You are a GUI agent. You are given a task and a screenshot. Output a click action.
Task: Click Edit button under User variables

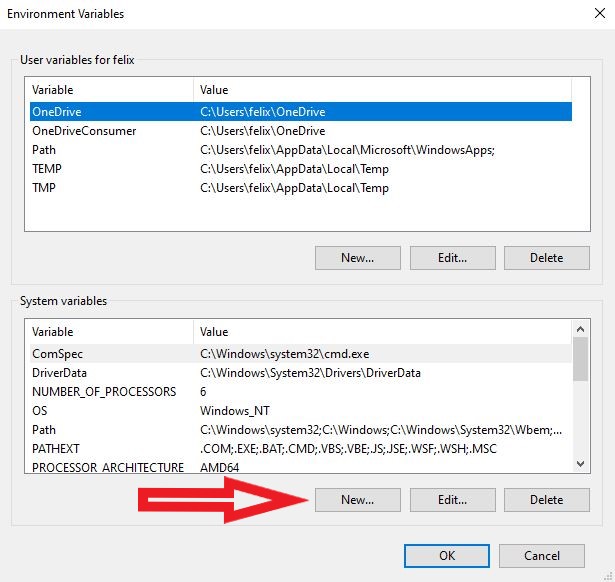452,257
